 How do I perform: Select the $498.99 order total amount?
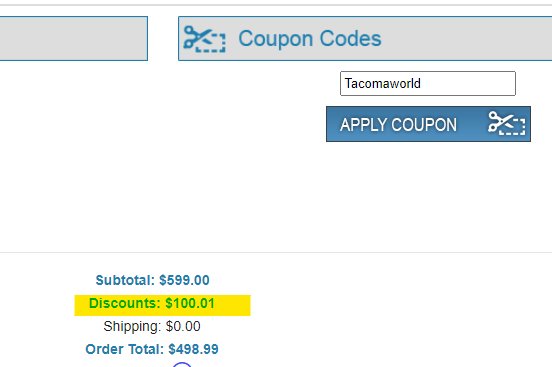click(193, 349)
